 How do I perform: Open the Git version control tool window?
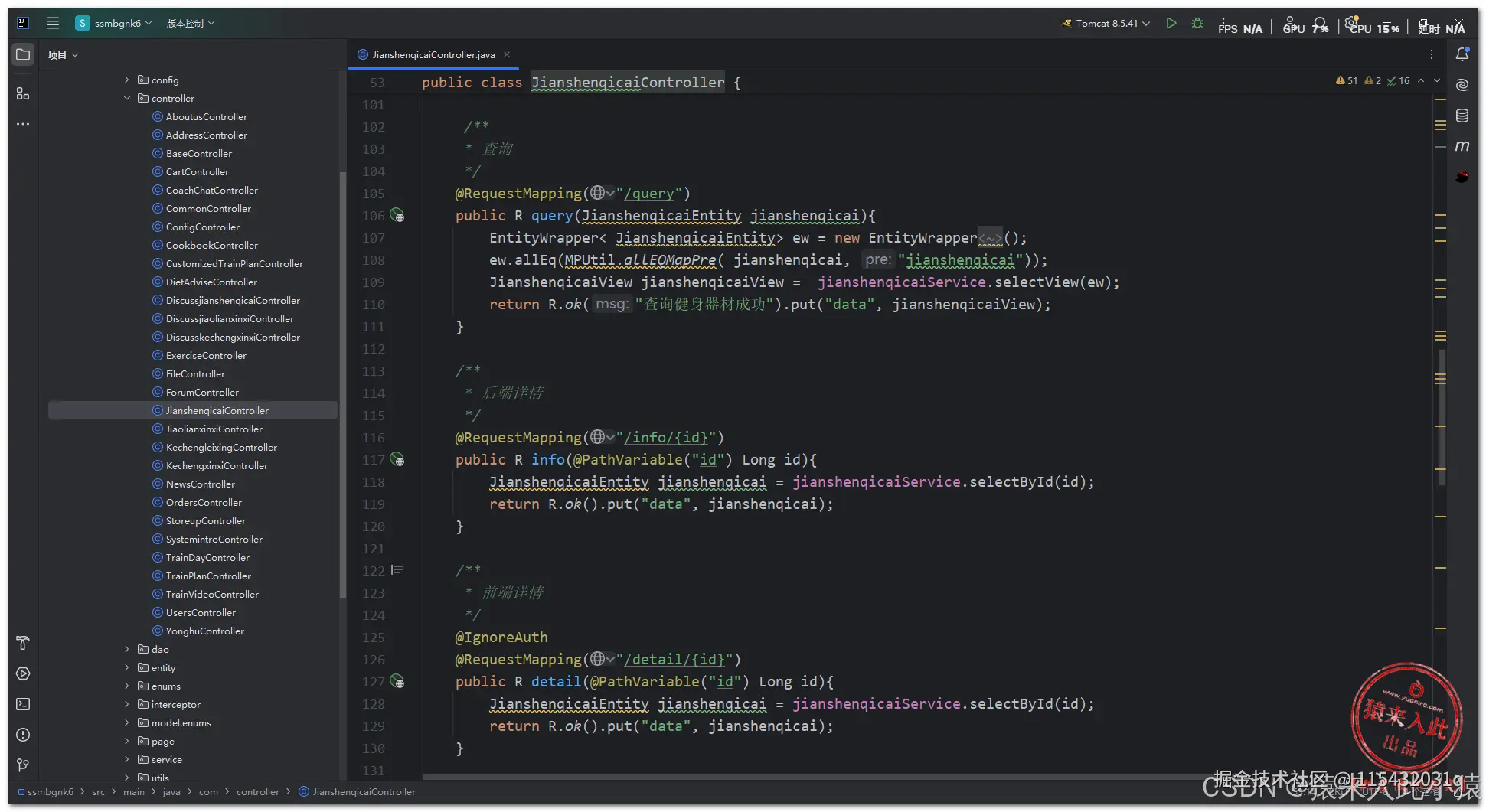point(23,765)
